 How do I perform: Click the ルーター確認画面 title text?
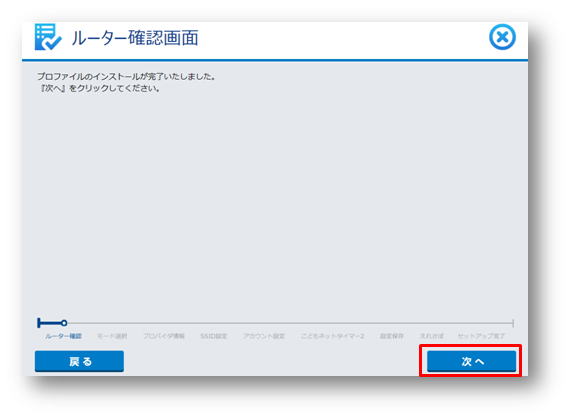(135, 38)
